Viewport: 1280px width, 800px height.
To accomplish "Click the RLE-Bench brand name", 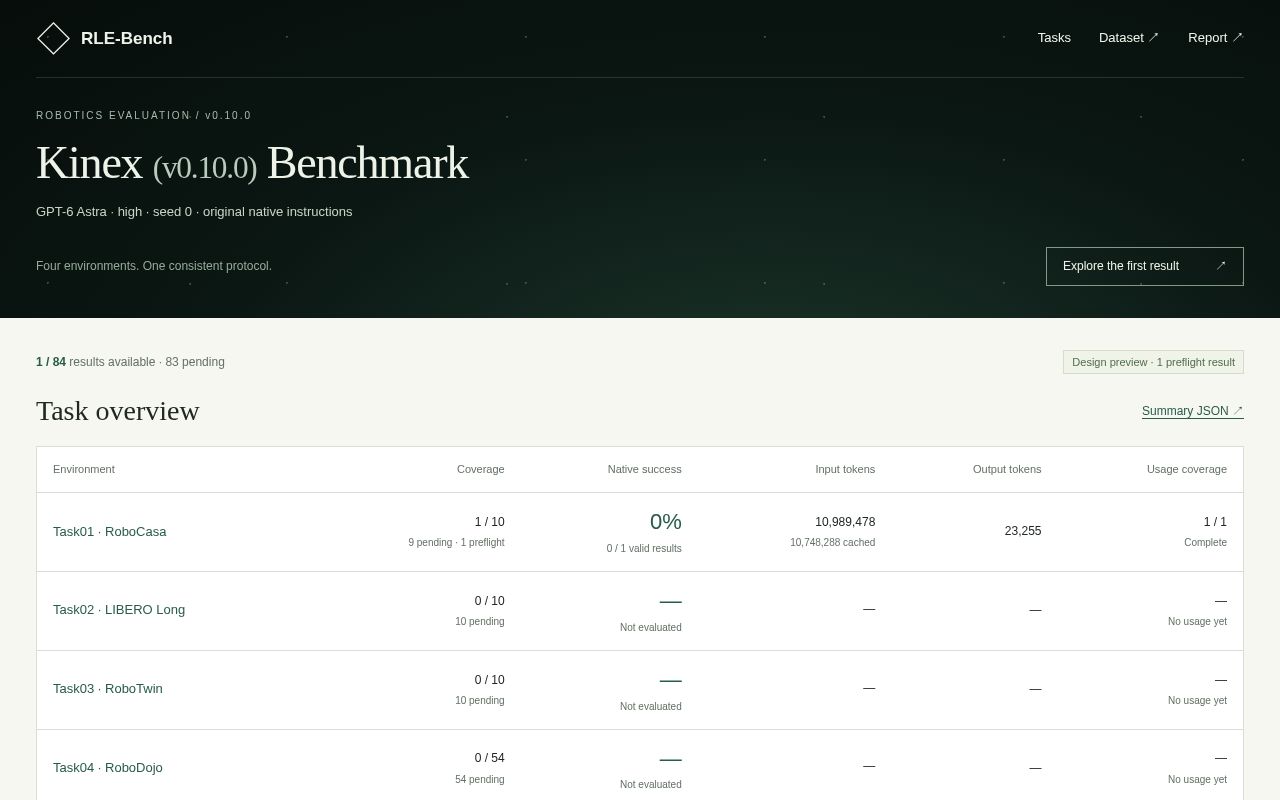I will (127, 38).
